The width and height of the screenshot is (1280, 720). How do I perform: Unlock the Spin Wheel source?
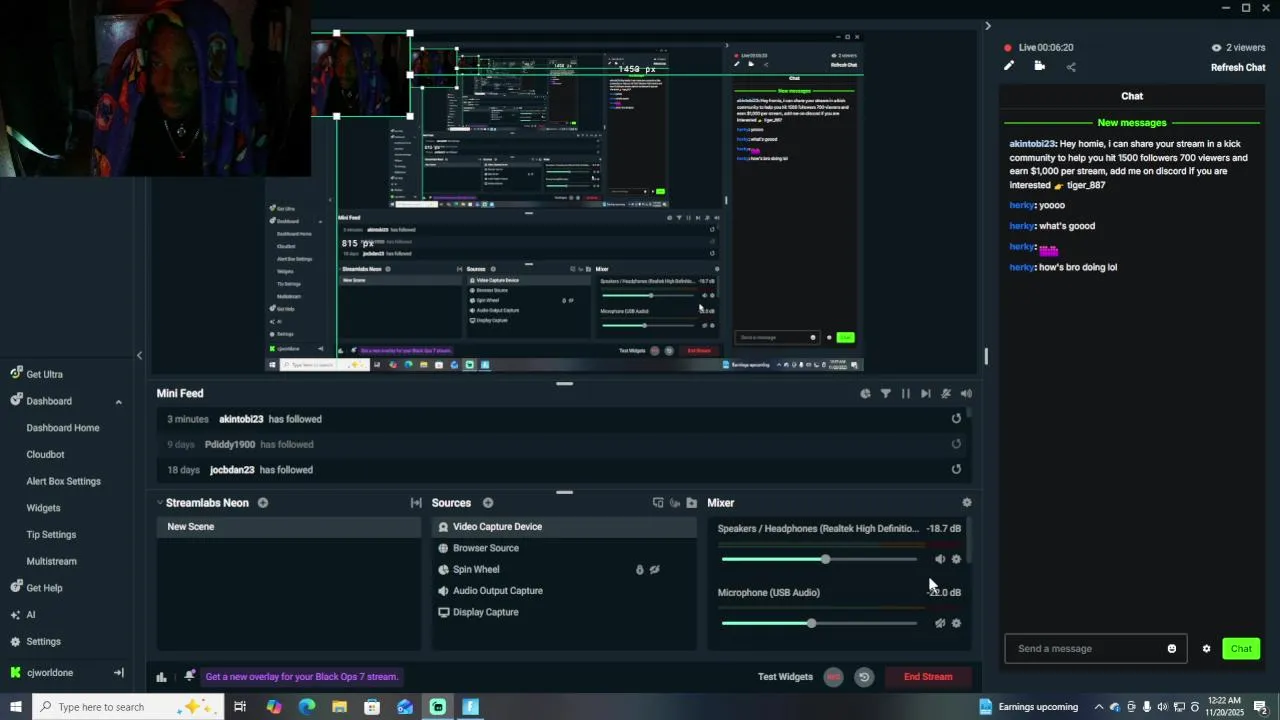coord(639,570)
